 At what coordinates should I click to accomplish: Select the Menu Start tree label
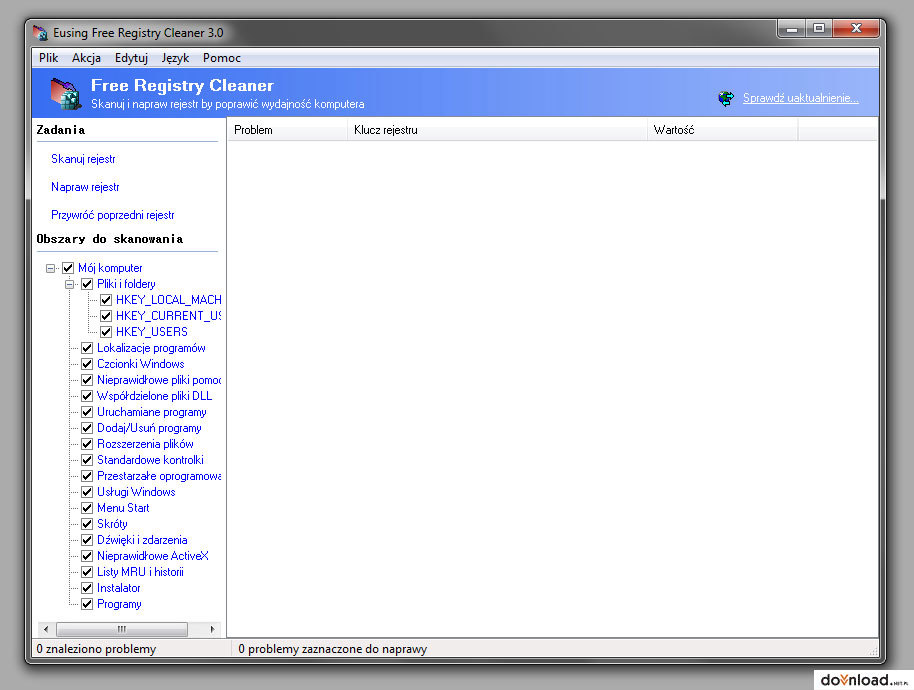(123, 508)
